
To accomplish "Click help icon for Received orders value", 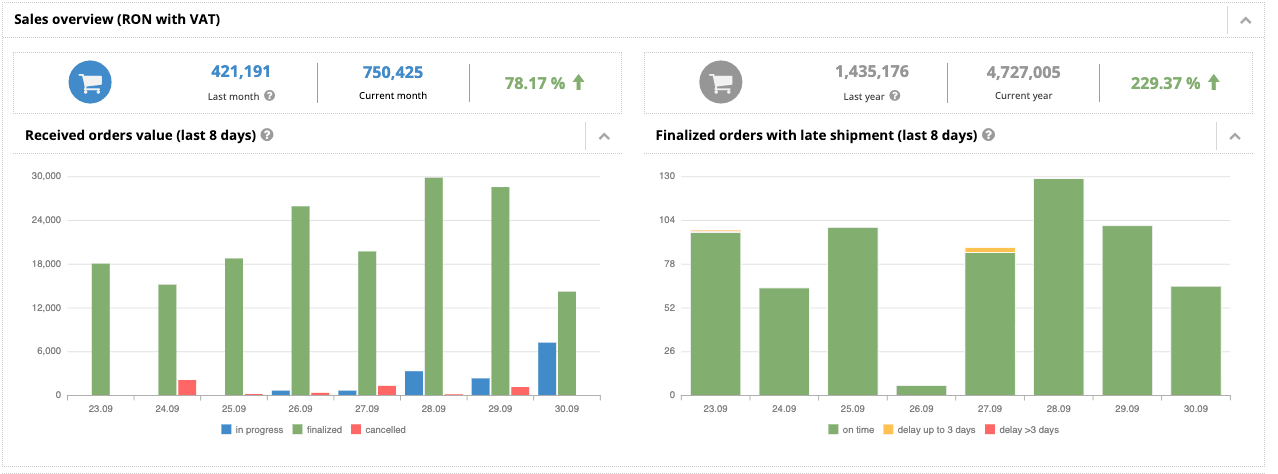I will click(267, 136).
